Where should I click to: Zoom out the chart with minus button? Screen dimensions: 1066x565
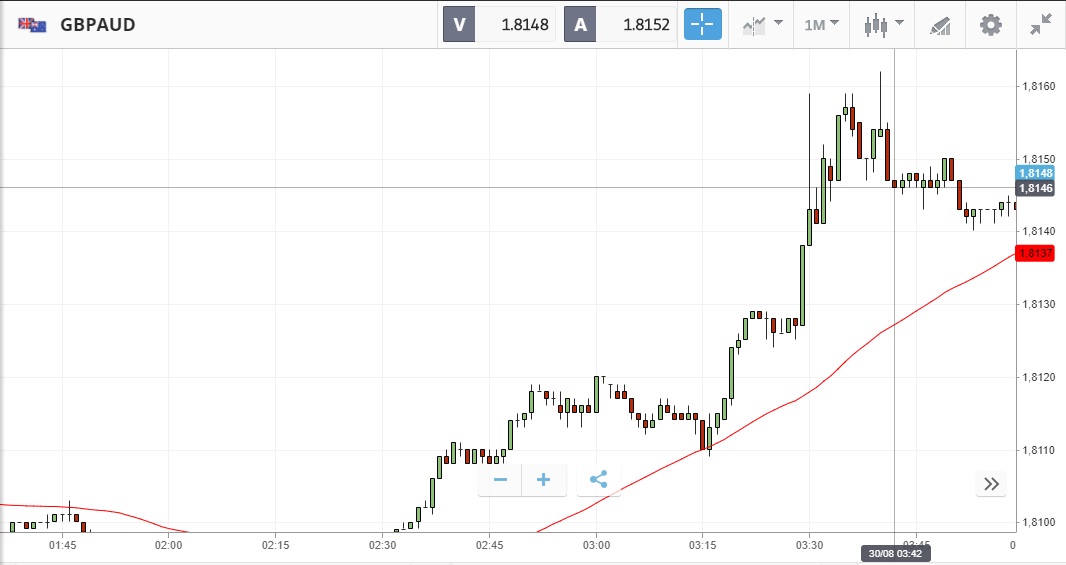500,480
